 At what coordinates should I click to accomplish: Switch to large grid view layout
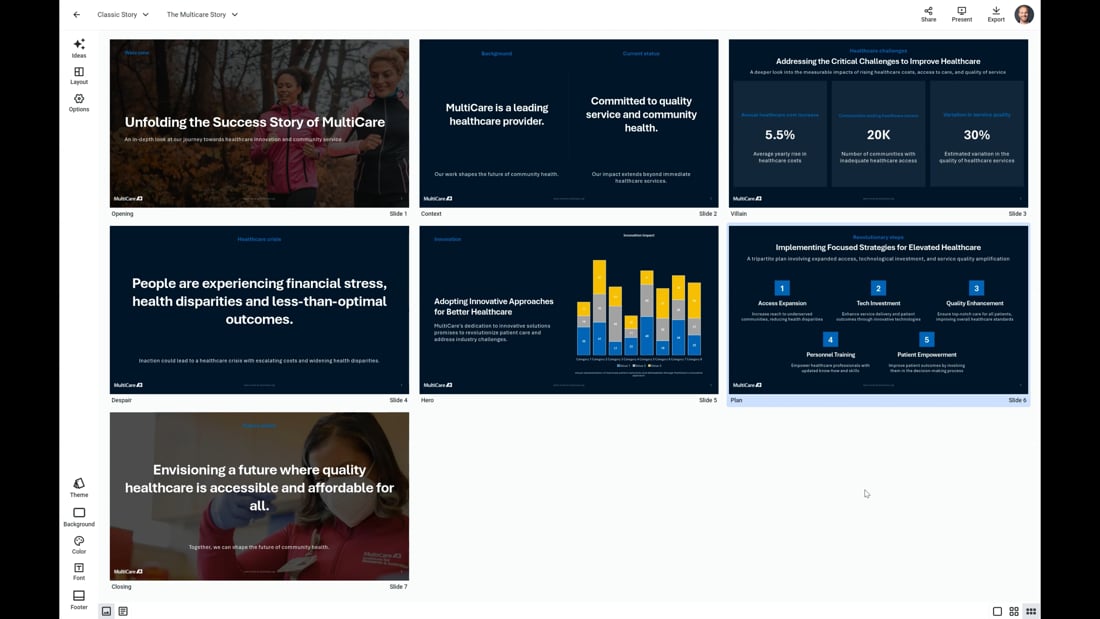[x=1013, y=610]
